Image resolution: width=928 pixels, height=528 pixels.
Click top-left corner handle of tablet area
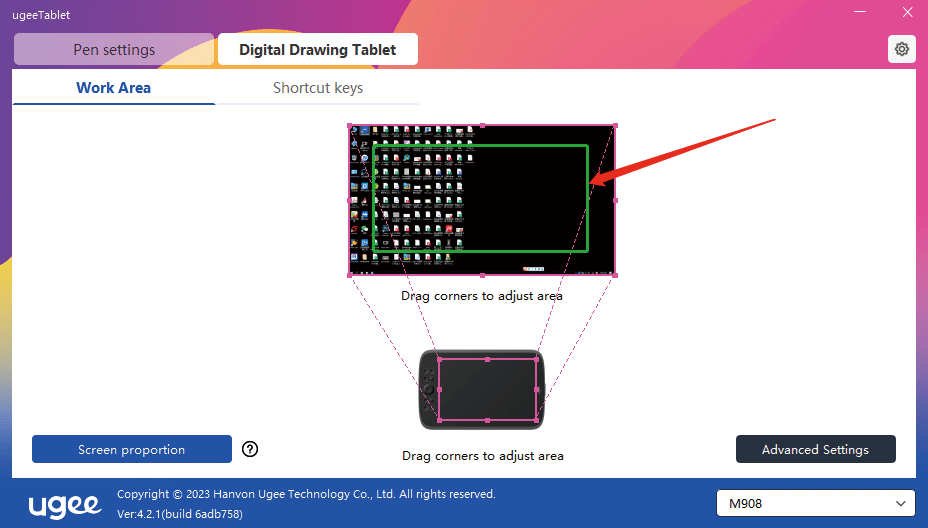point(439,359)
